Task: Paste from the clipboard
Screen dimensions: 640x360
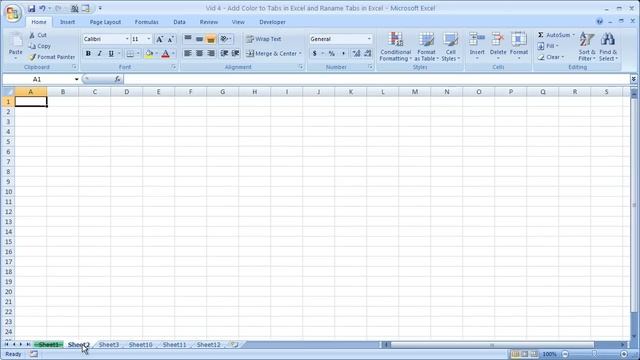Action: [16, 46]
